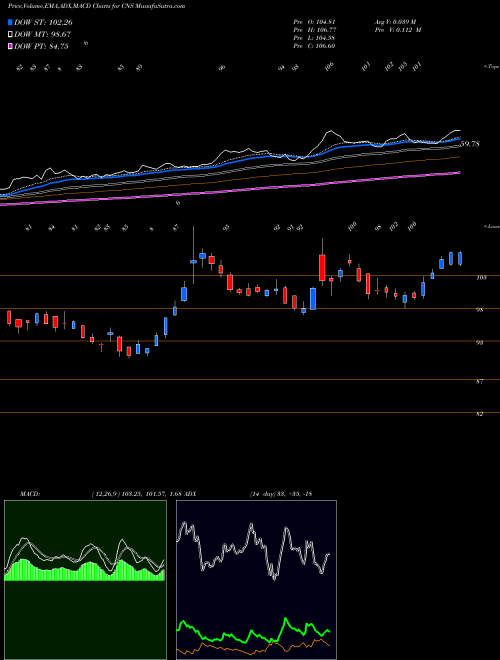Click the MACD panel heading
This screenshot has width=500, height=660.
29,494
